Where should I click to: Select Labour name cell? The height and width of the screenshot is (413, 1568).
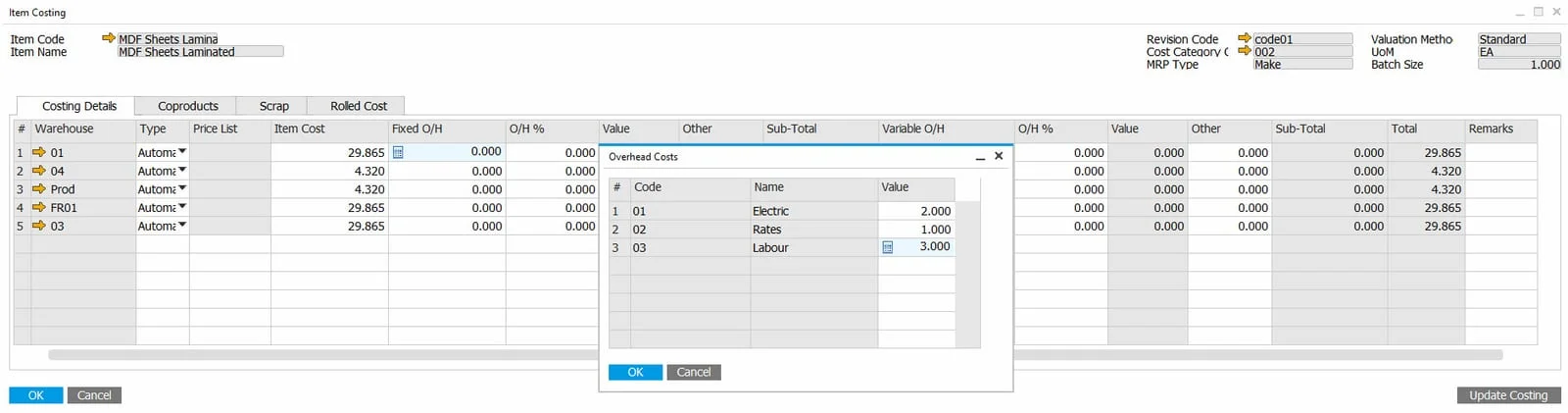[813, 247]
